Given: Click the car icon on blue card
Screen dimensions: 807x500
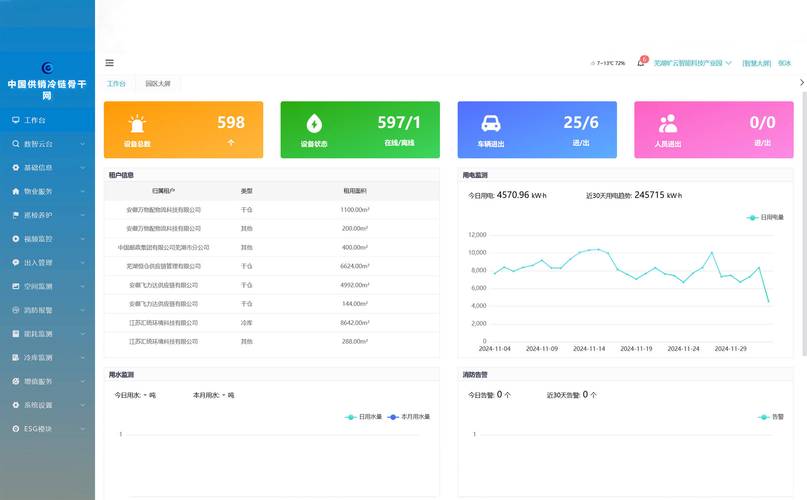Looking at the screenshot, I should coord(490,124).
